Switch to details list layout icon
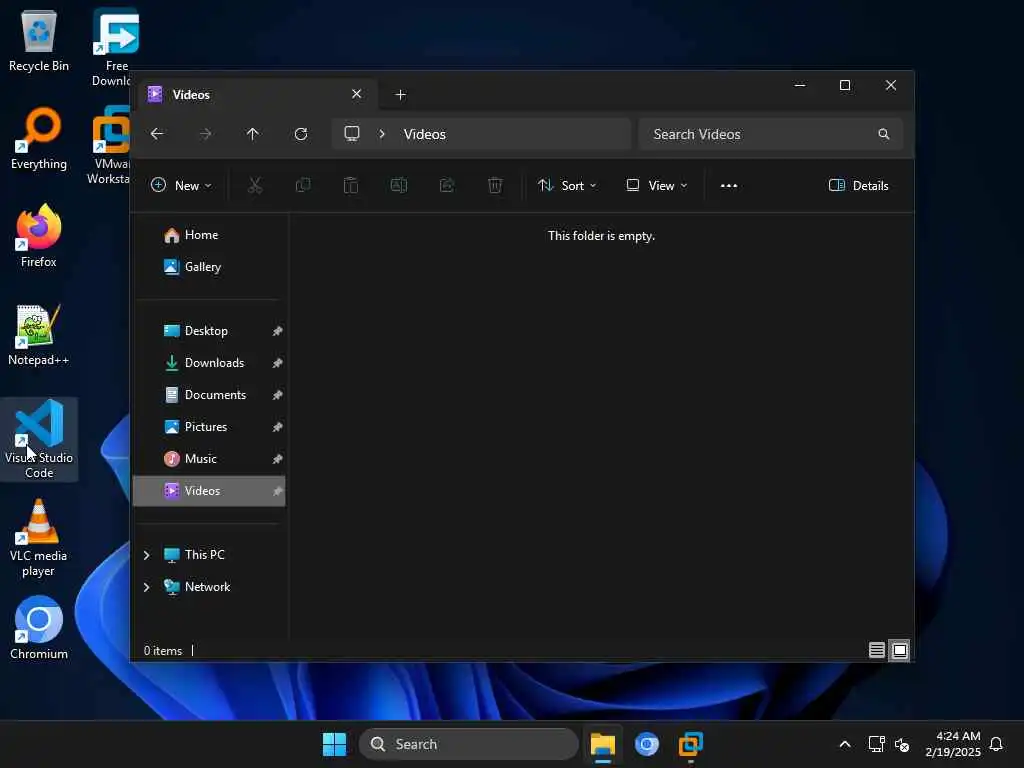This screenshot has width=1024, height=768. pos(876,650)
